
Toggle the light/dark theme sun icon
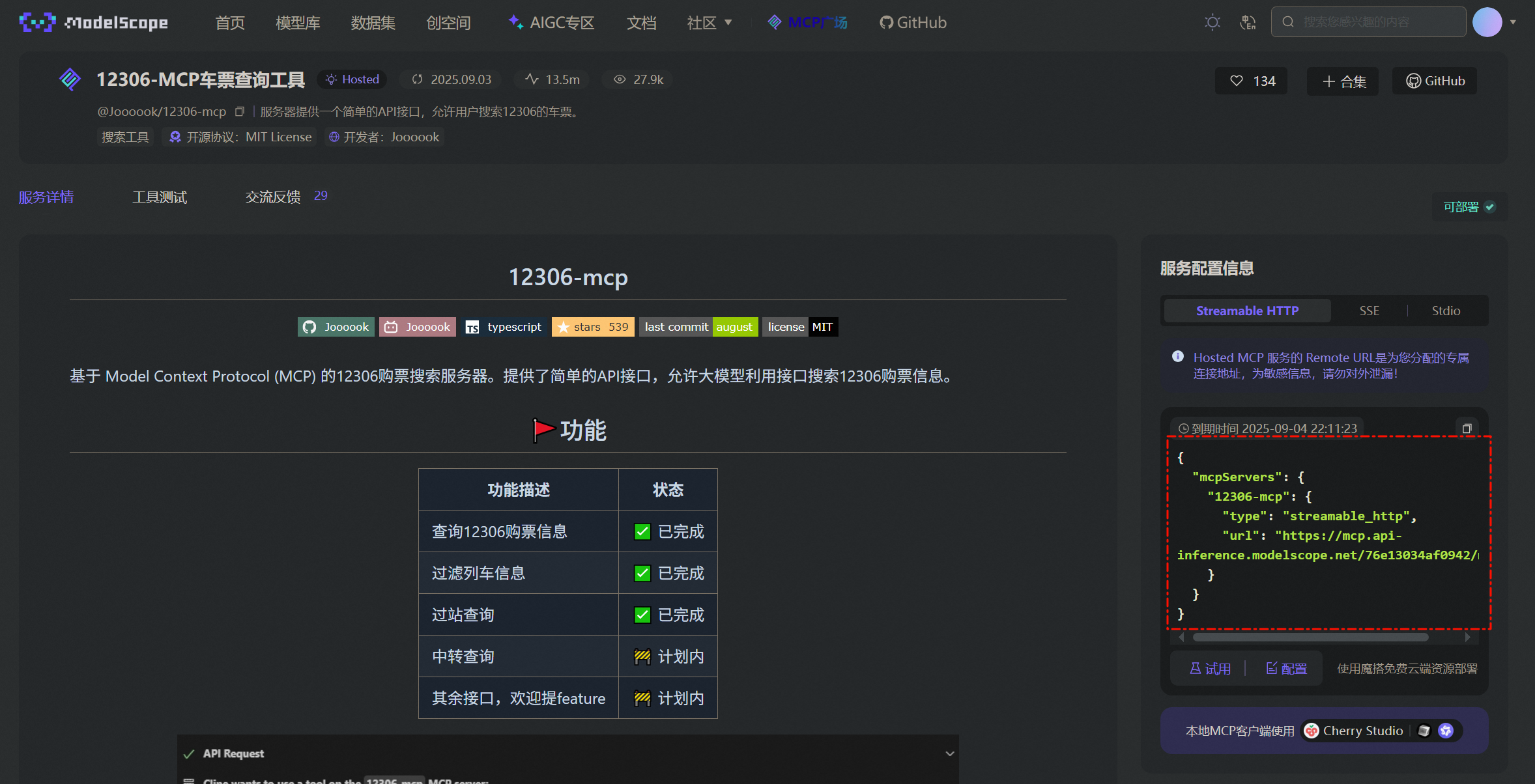[1212, 23]
